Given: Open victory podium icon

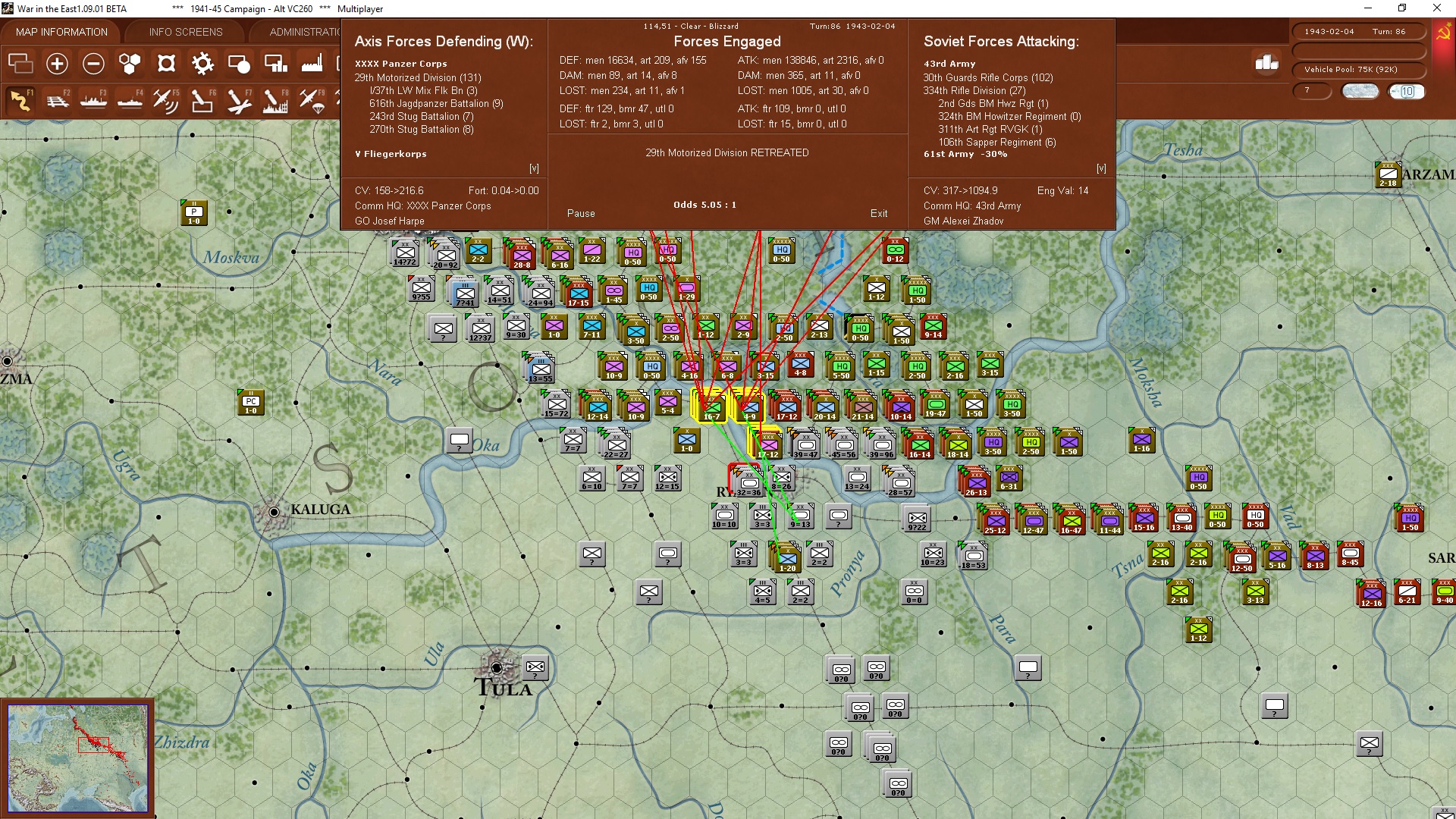Looking at the screenshot, I should (1266, 63).
